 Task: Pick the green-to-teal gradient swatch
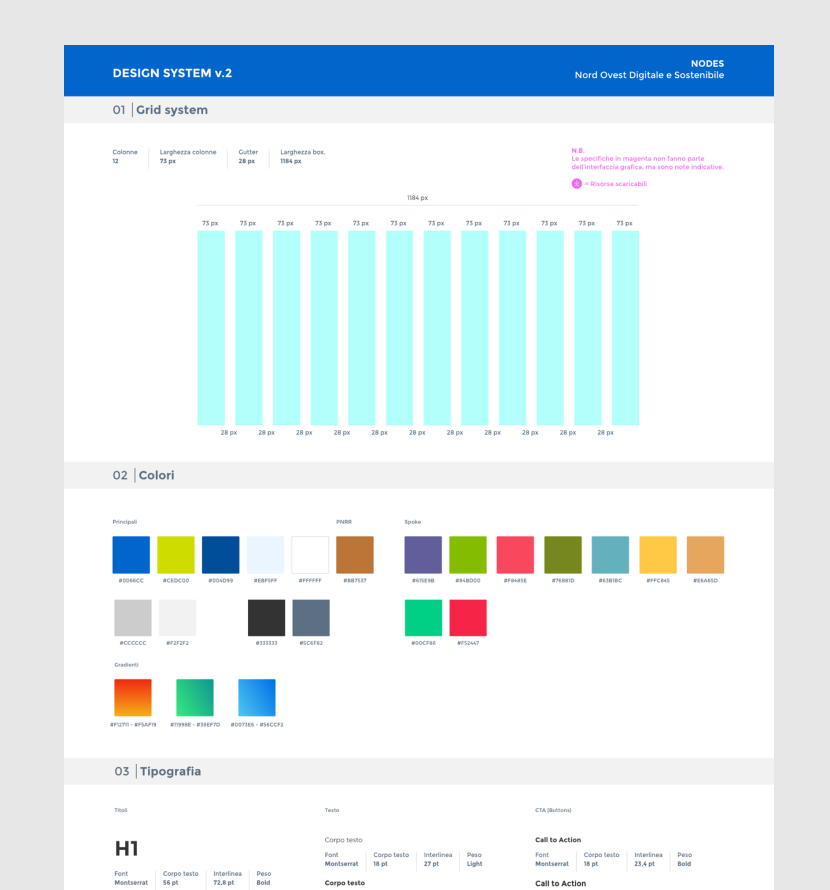195,698
